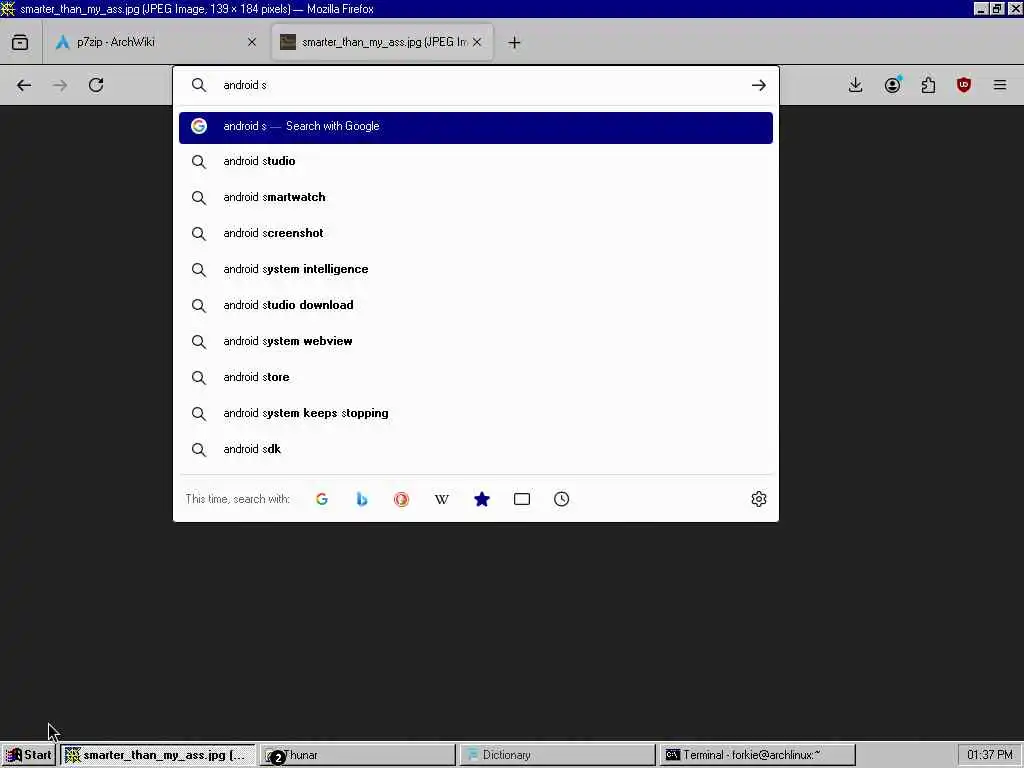Submit search with the go arrow
This screenshot has width=1024, height=768.
(x=758, y=85)
